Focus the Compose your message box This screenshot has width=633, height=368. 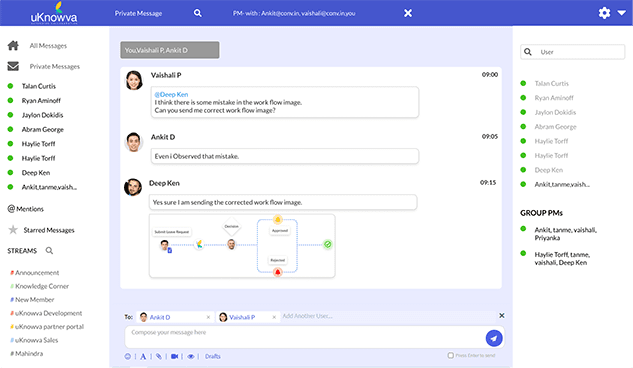pyautogui.click(x=304, y=337)
